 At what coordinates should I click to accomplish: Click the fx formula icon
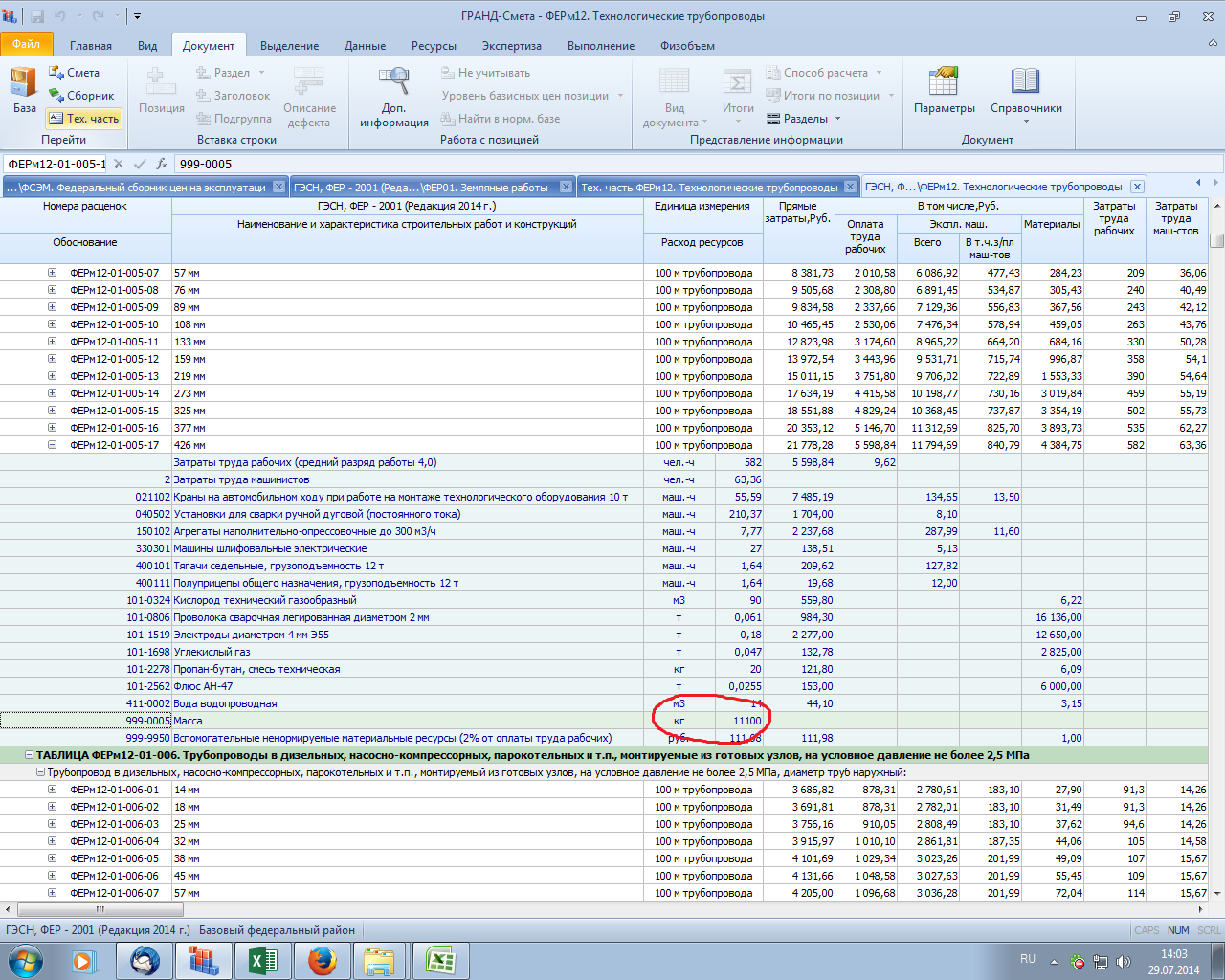point(162,164)
